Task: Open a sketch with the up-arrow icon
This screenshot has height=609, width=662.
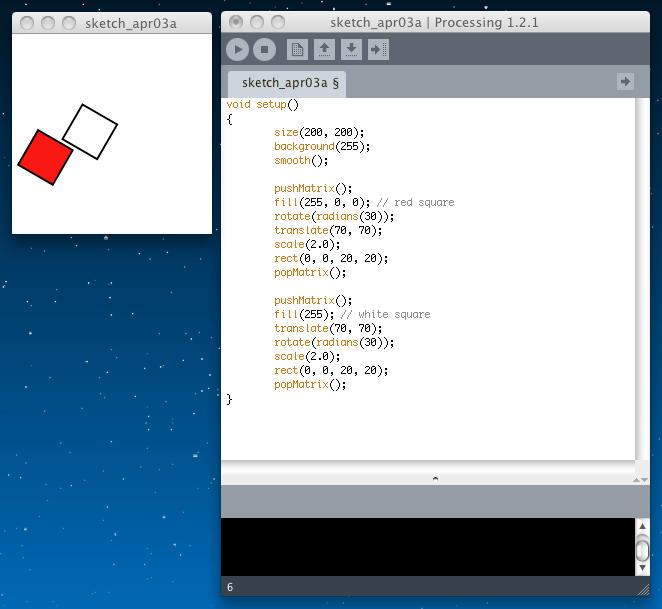Action: click(324, 49)
